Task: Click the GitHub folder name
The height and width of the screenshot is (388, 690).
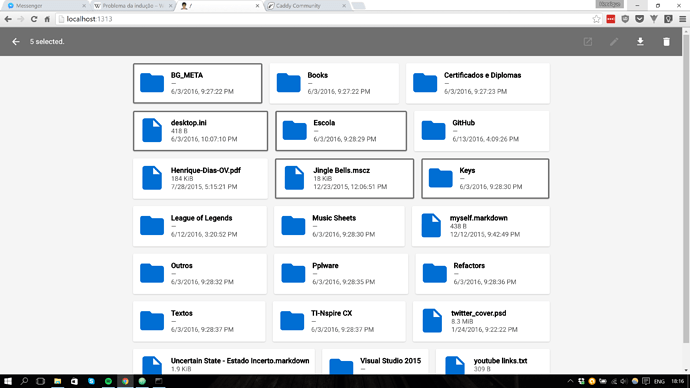Action: (463, 123)
